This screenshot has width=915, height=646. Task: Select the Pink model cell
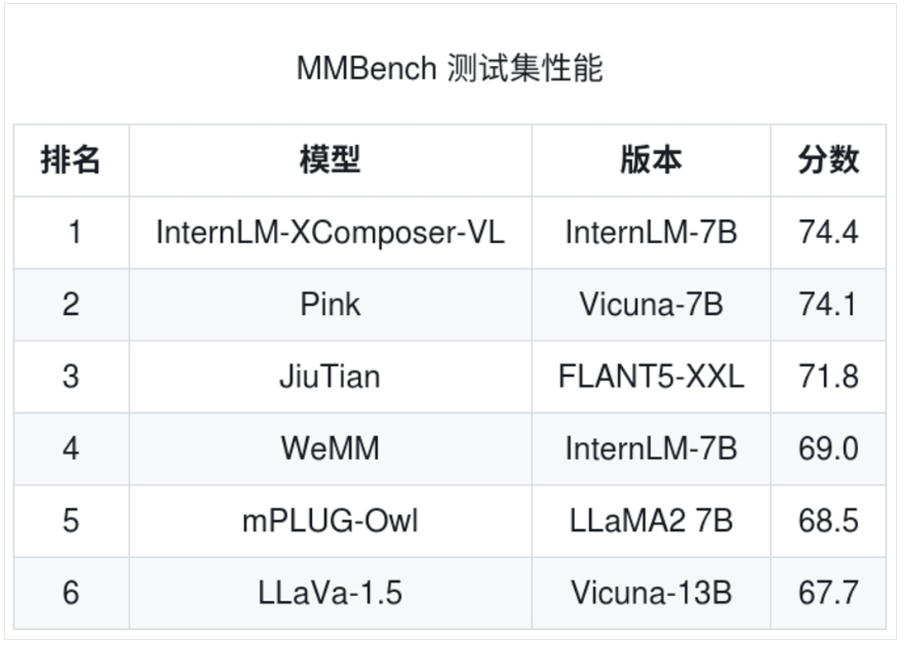pyautogui.click(x=330, y=304)
